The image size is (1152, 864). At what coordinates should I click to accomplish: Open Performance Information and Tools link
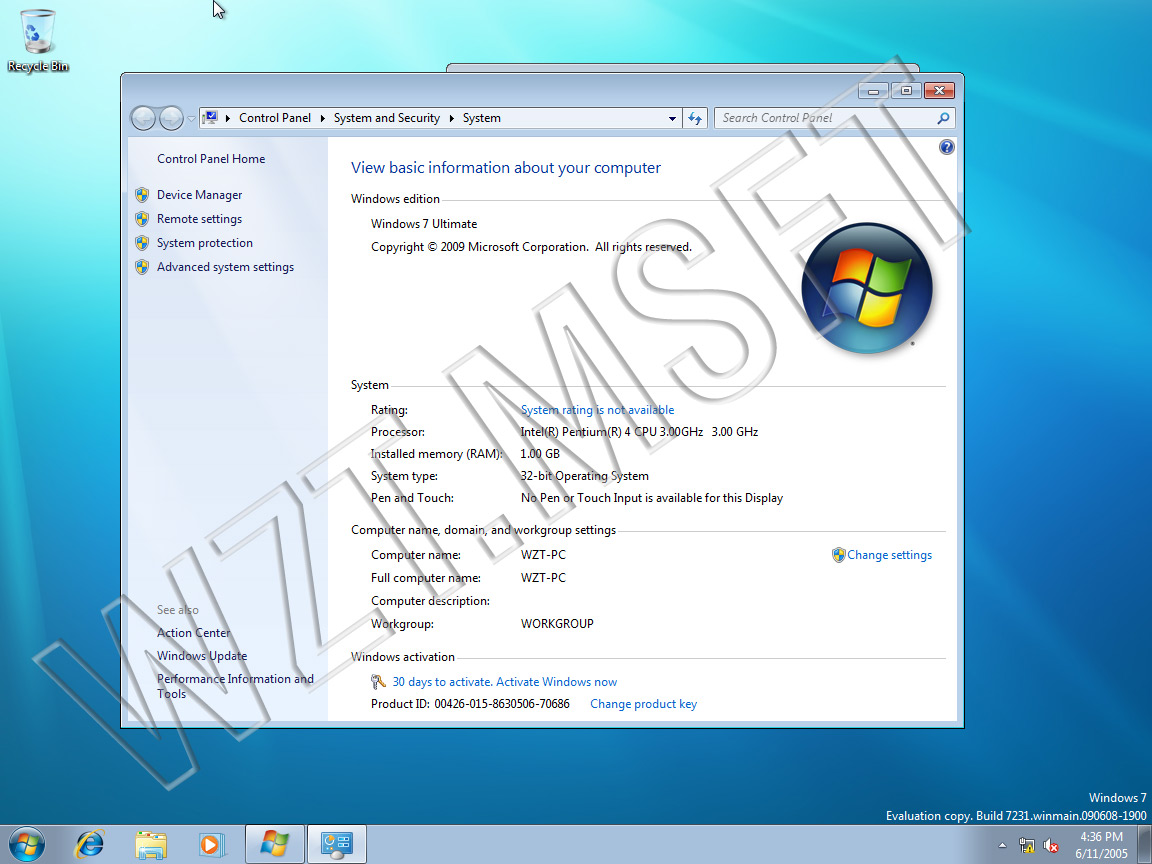coord(235,686)
